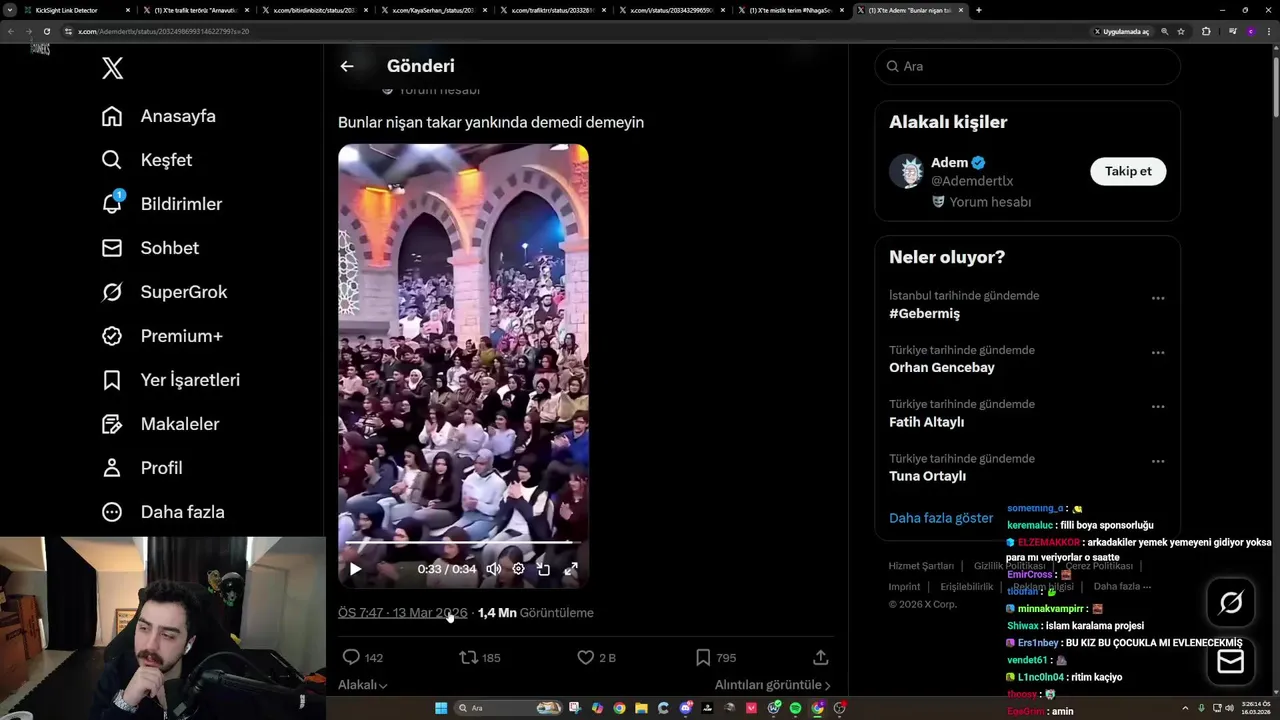Go to Profil page

coord(142,468)
